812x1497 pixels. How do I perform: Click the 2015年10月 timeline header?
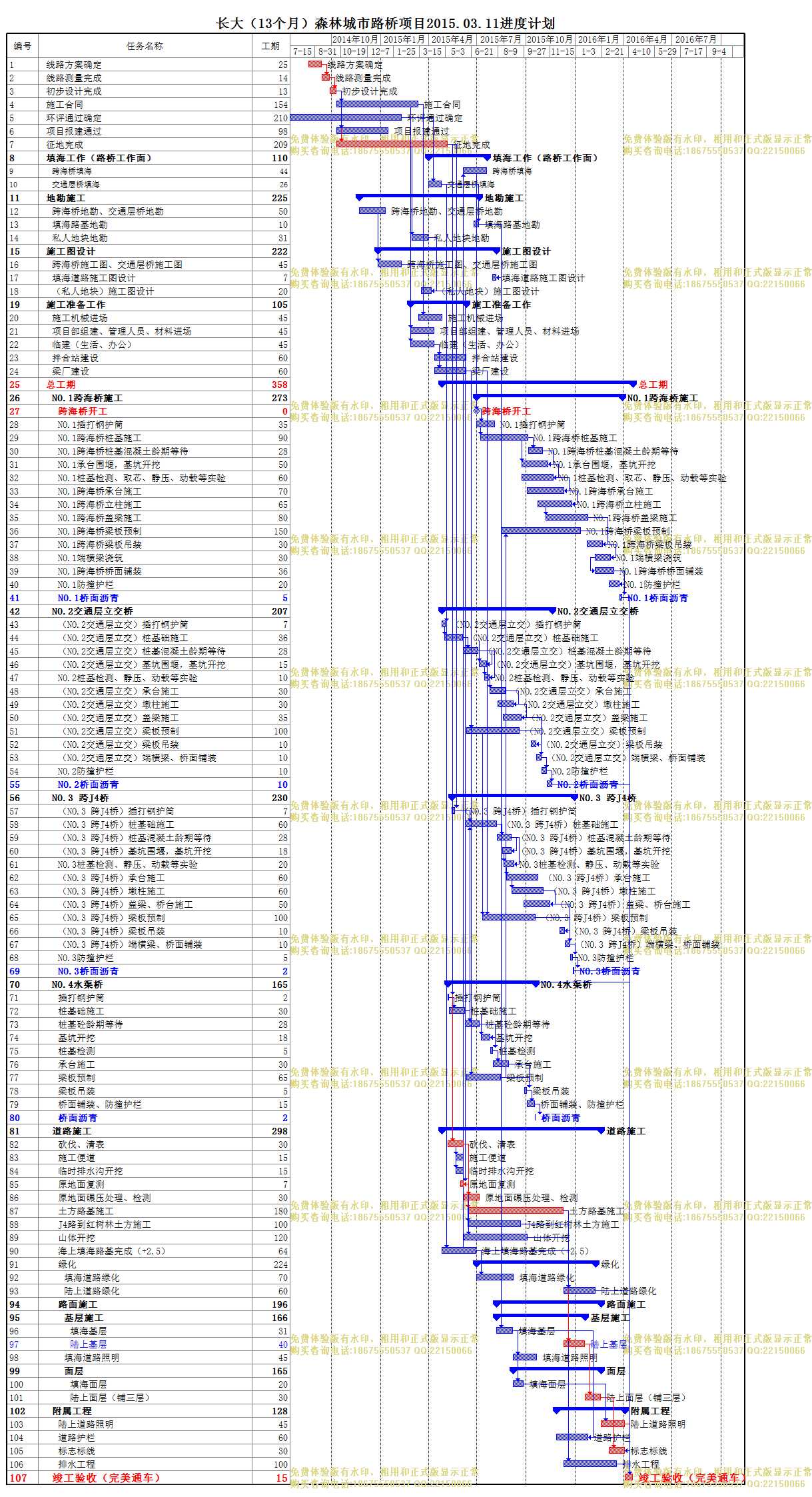(x=550, y=39)
